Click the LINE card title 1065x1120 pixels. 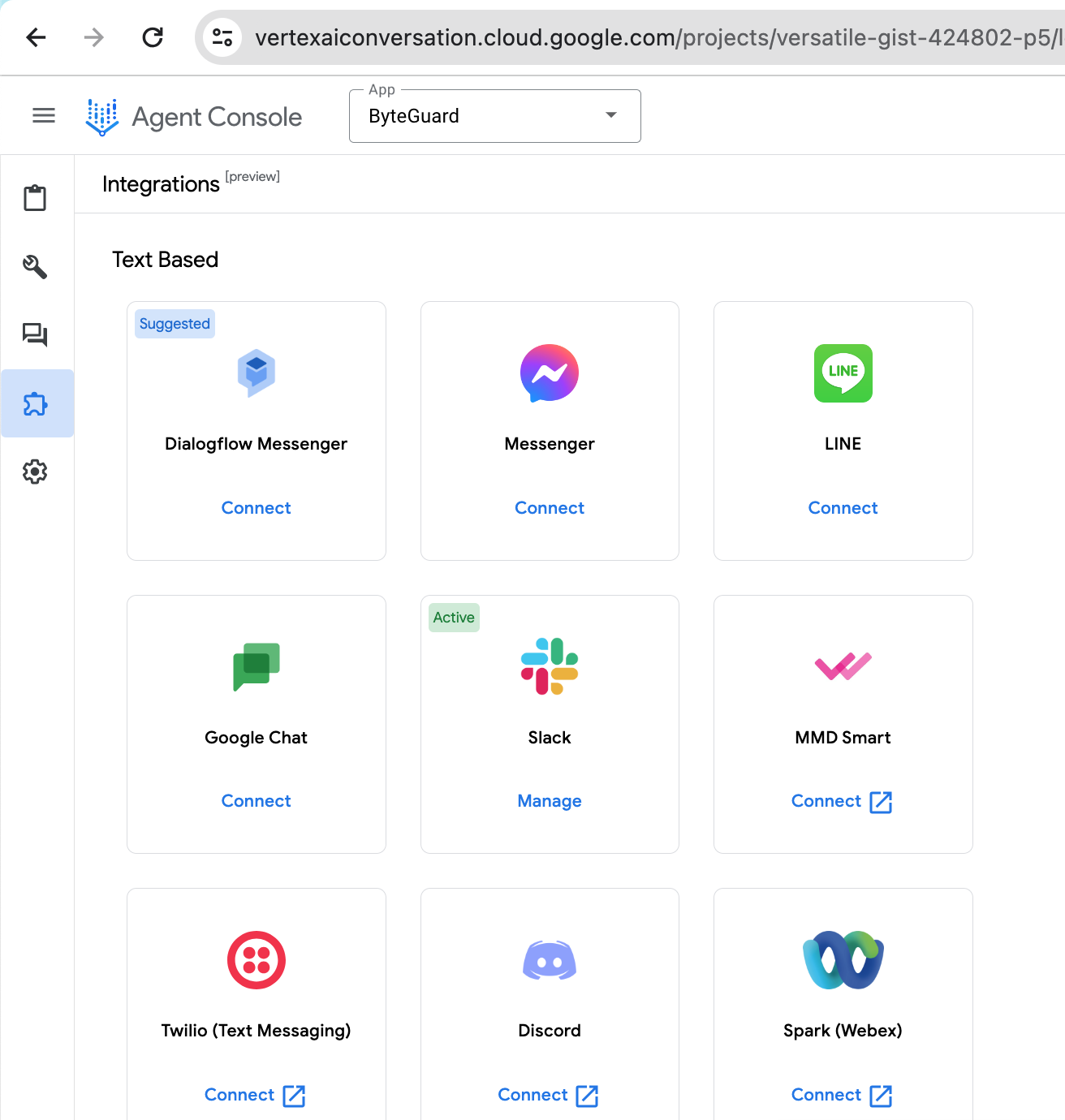point(843,444)
